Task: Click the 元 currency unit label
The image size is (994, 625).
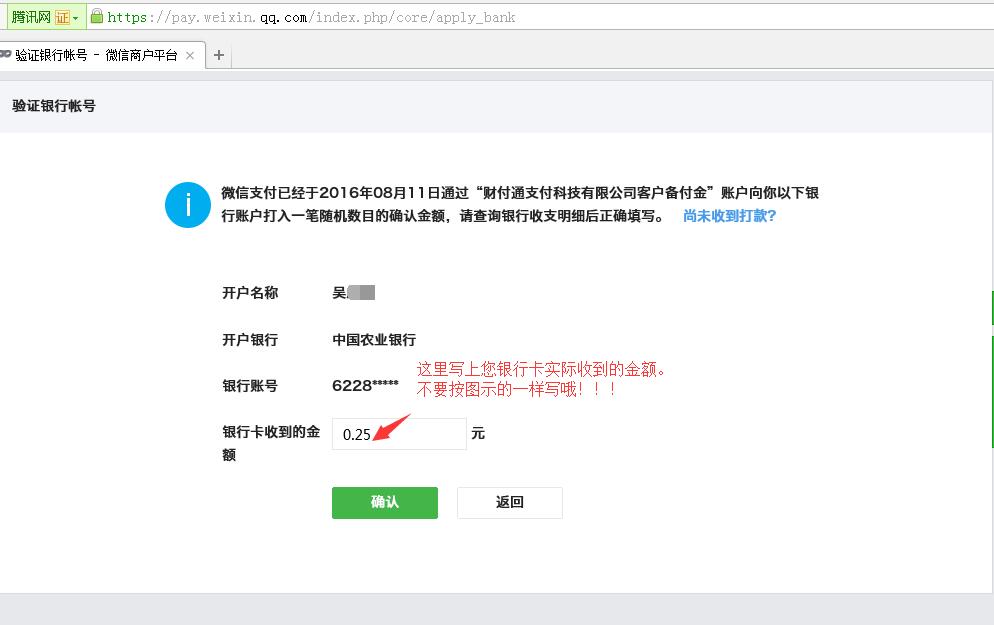Action: pyautogui.click(x=478, y=433)
